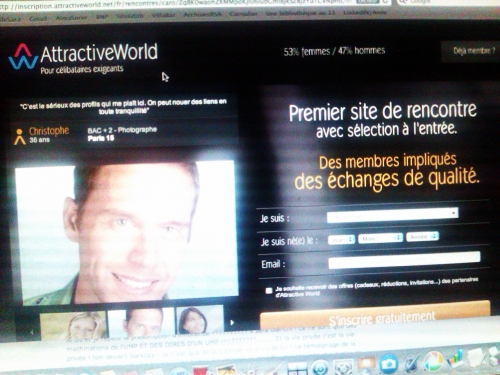
Task: Open the LinkedIN bookmark
Action: [x=365, y=13]
